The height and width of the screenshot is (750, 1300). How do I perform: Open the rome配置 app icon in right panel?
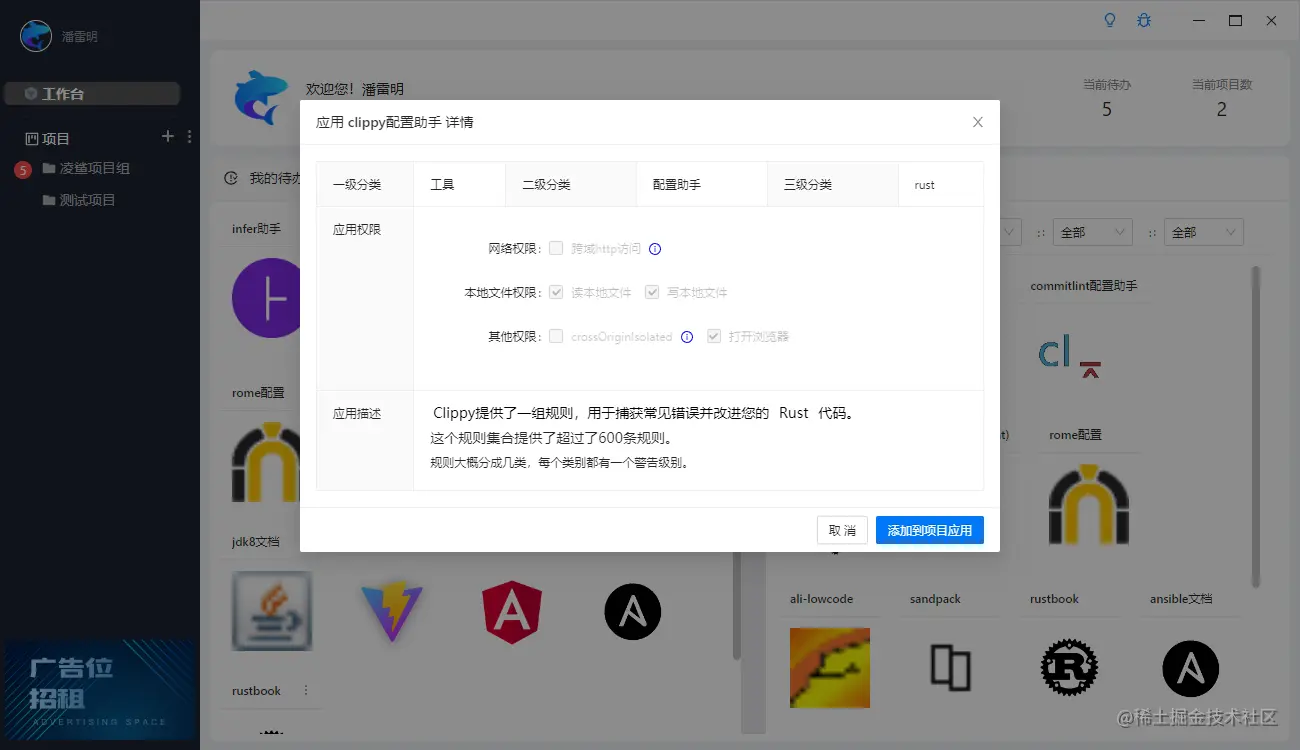[1089, 504]
